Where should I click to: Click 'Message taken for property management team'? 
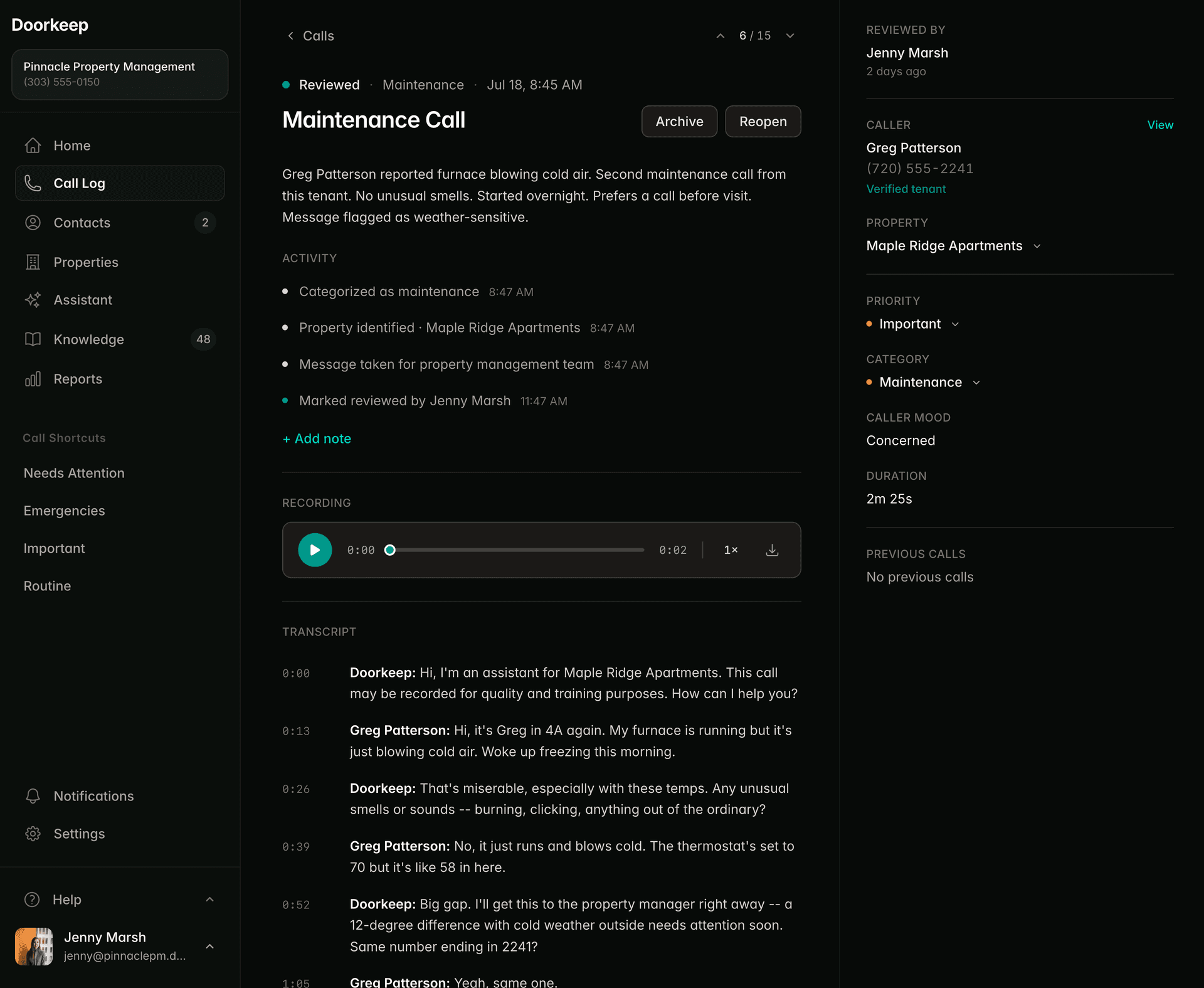click(446, 364)
